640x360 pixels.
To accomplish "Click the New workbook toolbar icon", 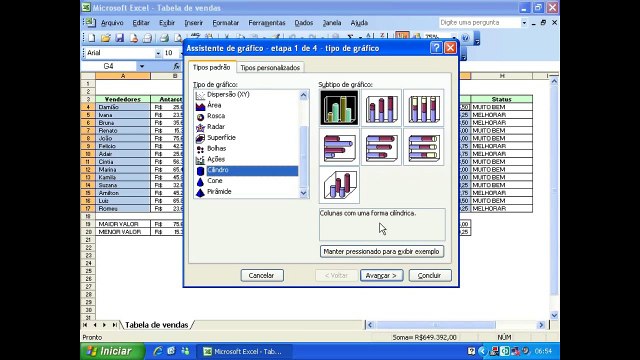I will pos(92,38).
